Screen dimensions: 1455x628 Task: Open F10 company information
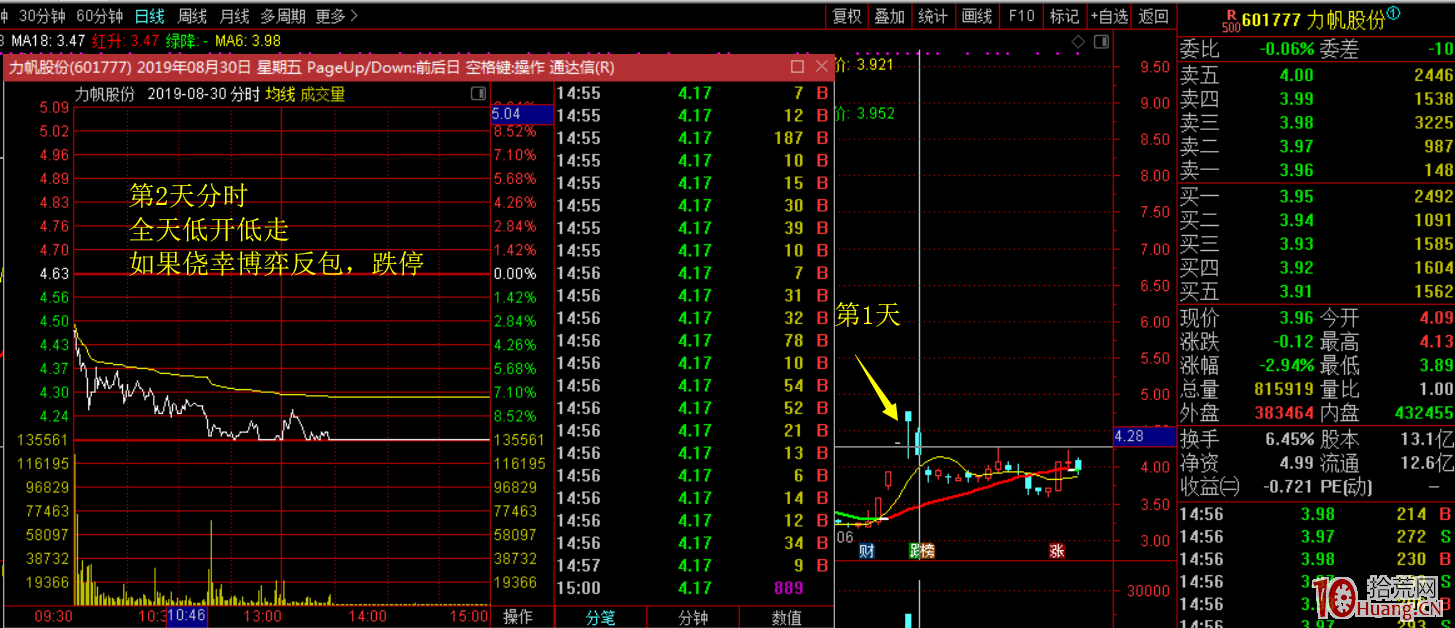[x=1021, y=16]
